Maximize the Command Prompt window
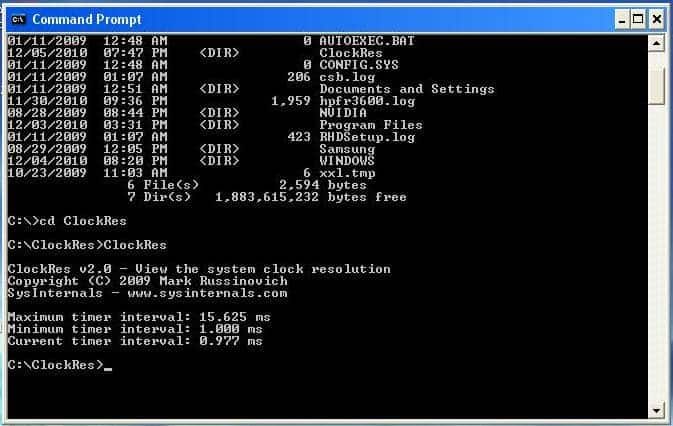Viewport: 673px width, 426px height. point(638,19)
